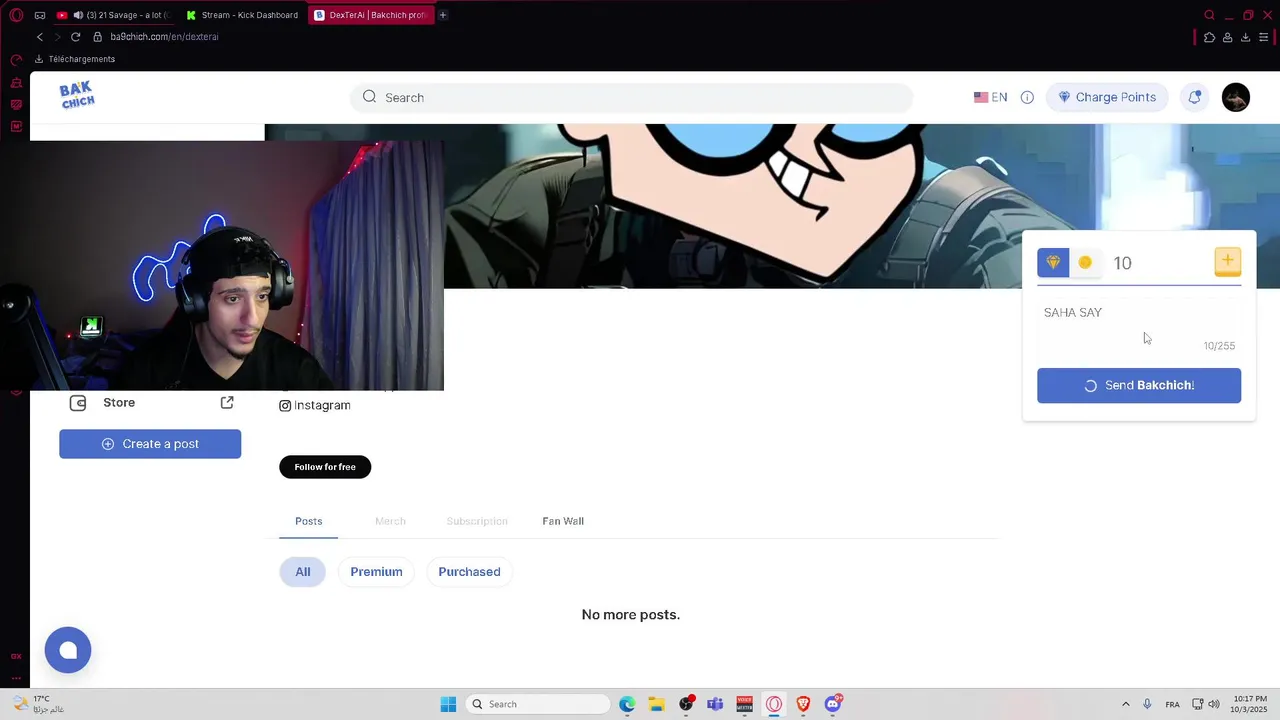Open the browser extensions icon
The width and height of the screenshot is (1280, 720).
coord(1209,37)
